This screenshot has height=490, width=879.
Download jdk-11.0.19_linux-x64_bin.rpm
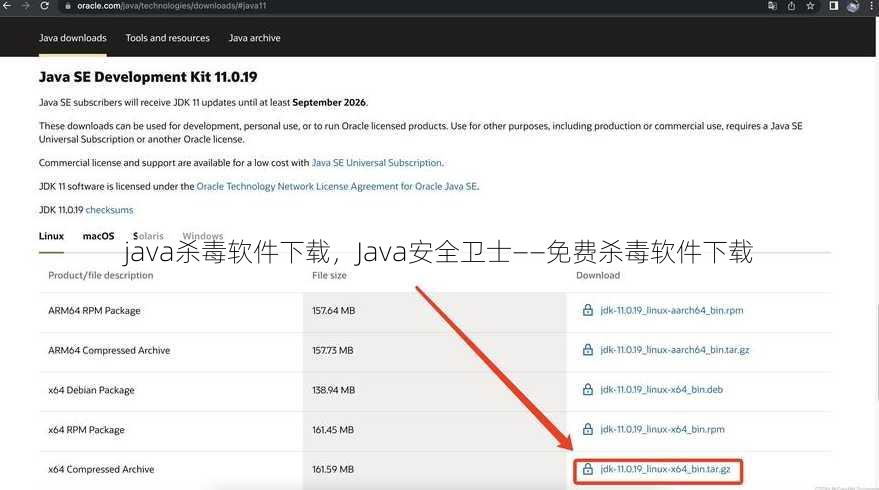(x=662, y=429)
